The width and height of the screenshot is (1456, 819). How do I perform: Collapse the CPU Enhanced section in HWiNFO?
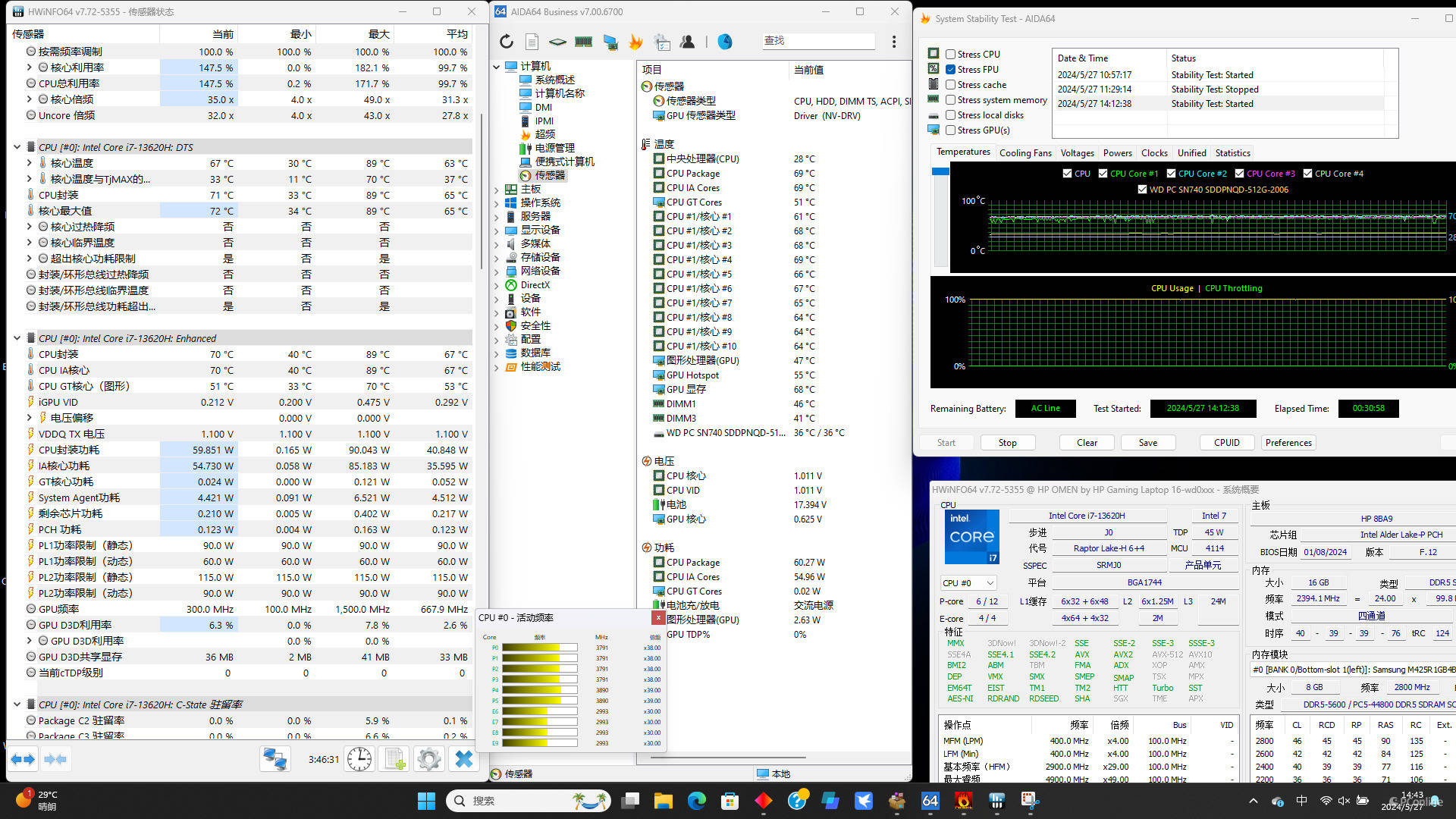click(x=17, y=338)
